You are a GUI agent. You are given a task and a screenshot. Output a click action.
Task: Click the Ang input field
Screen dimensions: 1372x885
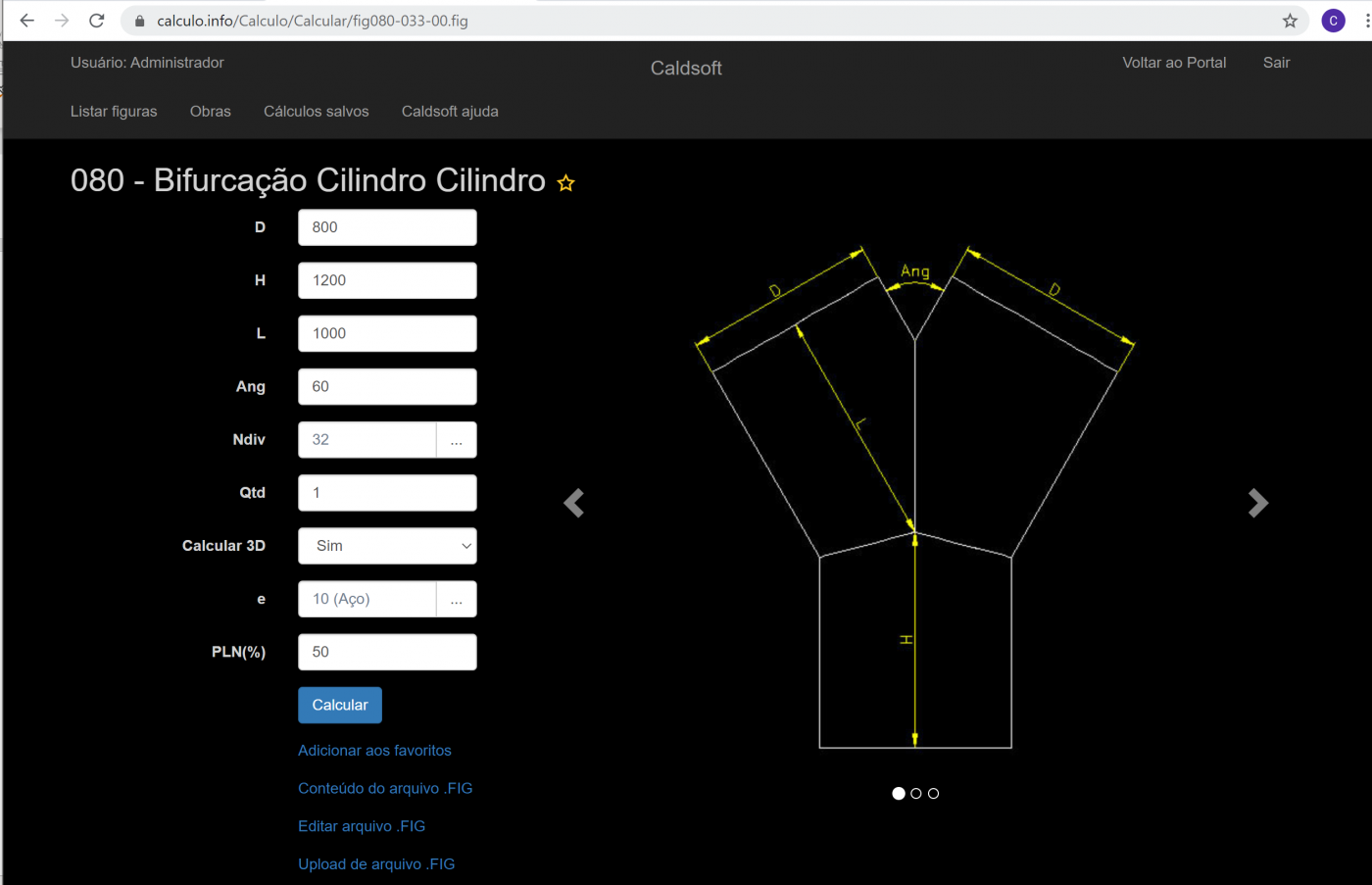(x=387, y=387)
